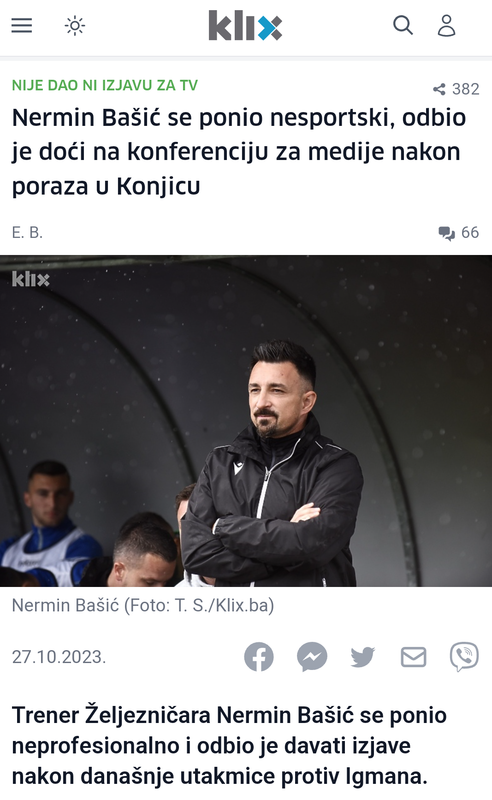
Task: Click the photo caption crediting Klix.ba
Action: pyautogui.click(x=143, y=606)
